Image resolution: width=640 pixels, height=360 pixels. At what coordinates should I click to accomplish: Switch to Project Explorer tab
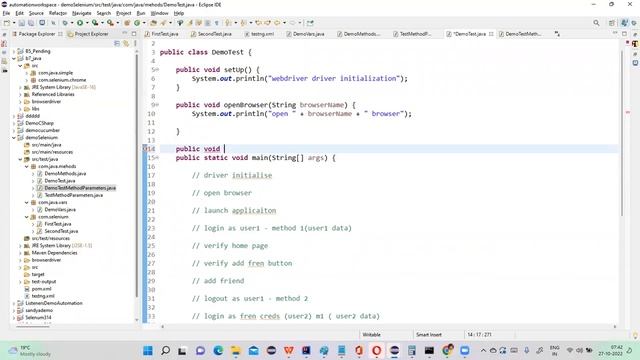pos(88,34)
